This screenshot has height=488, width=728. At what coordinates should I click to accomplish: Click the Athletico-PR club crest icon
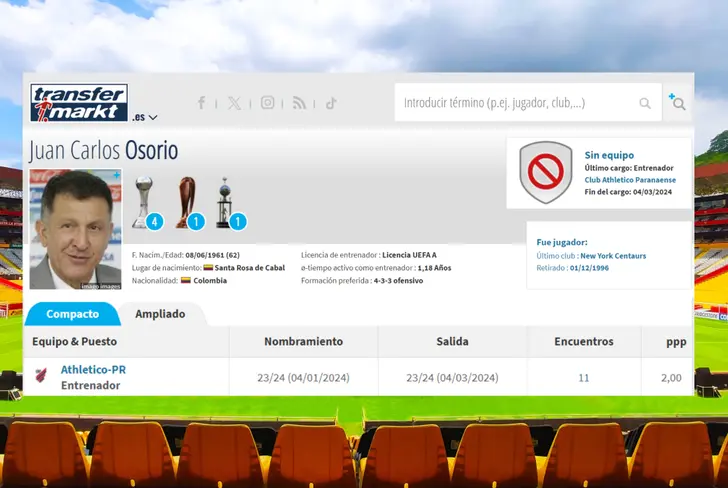tap(41, 375)
